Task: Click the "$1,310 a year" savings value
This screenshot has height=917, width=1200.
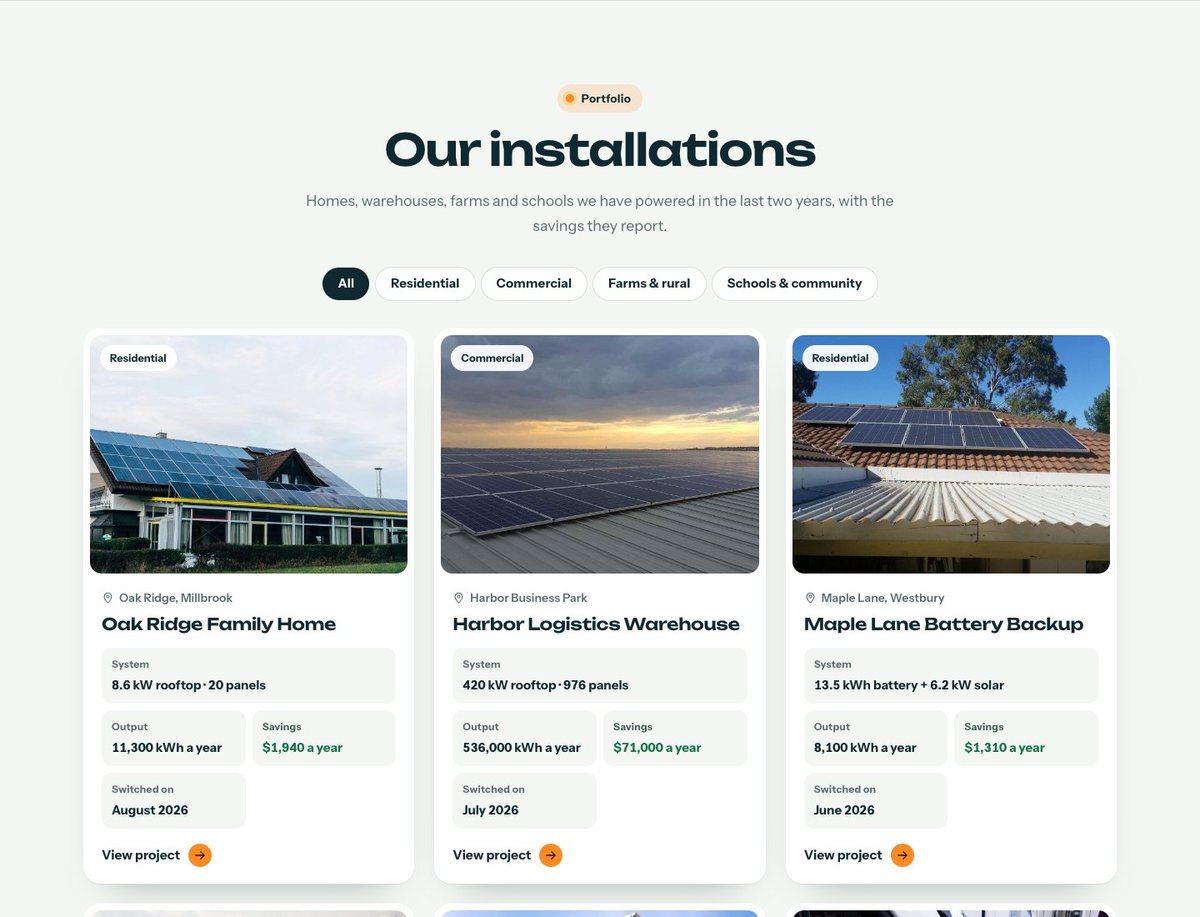Action: [1005, 747]
